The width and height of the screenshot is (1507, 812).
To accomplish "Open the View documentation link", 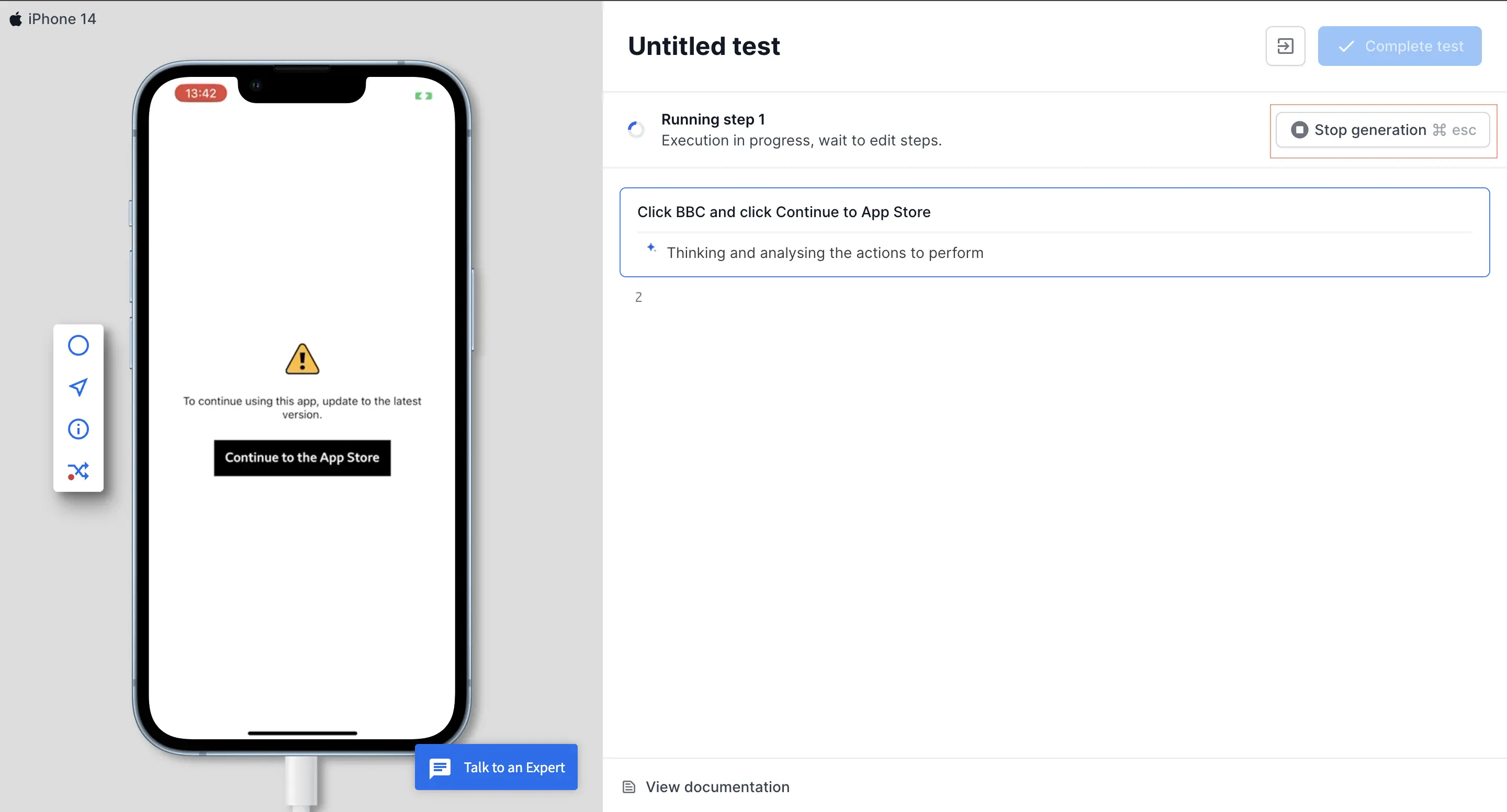I will tap(717, 787).
